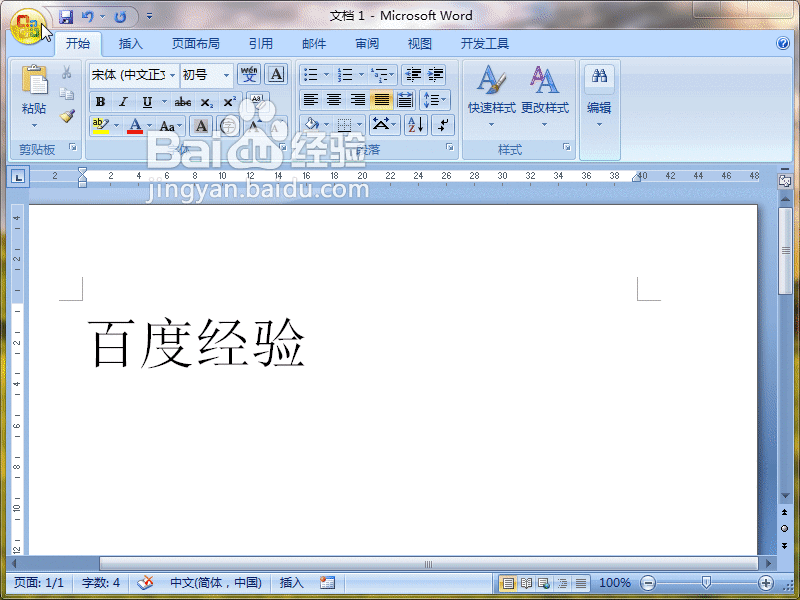Center align the paragraph
800x600 pixels.
334,99
